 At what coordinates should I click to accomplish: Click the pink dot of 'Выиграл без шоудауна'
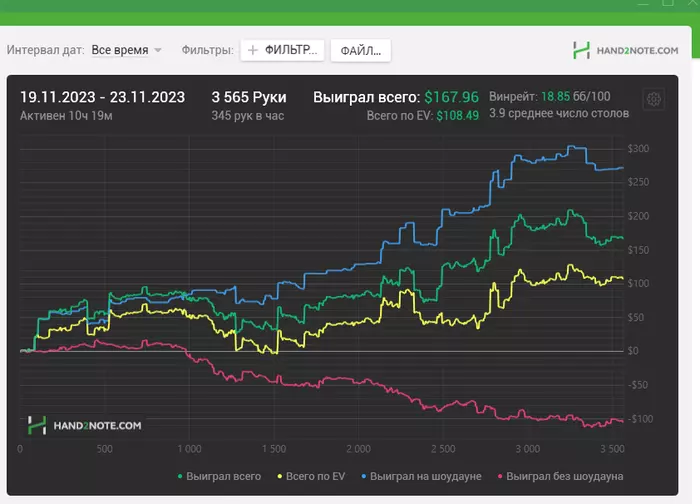(500, 477)
